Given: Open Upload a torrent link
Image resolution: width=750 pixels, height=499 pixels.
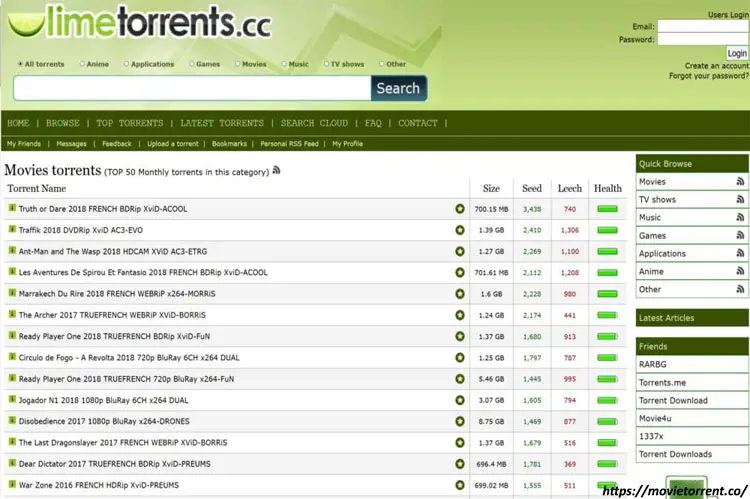Looking at the screenshot, I should [173, 144].
